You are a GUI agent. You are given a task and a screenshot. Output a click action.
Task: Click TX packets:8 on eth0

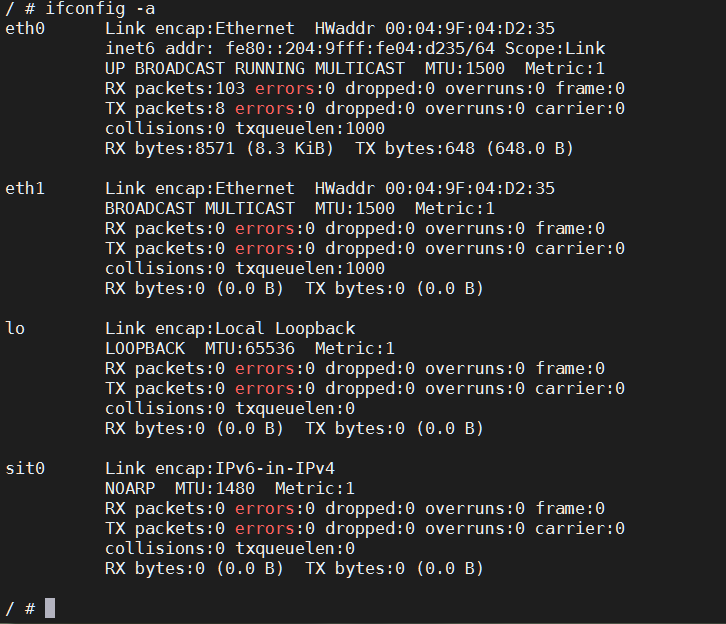[165, 108]
